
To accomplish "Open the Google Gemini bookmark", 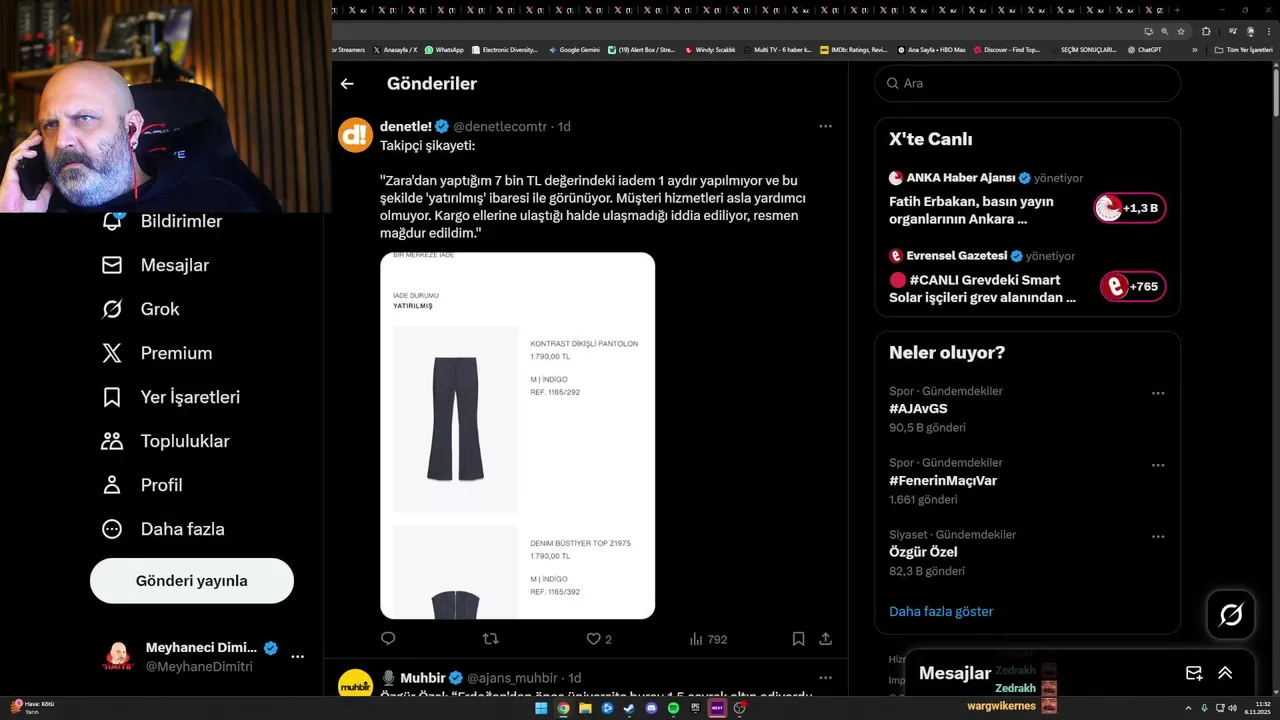I will coord(574,49).
